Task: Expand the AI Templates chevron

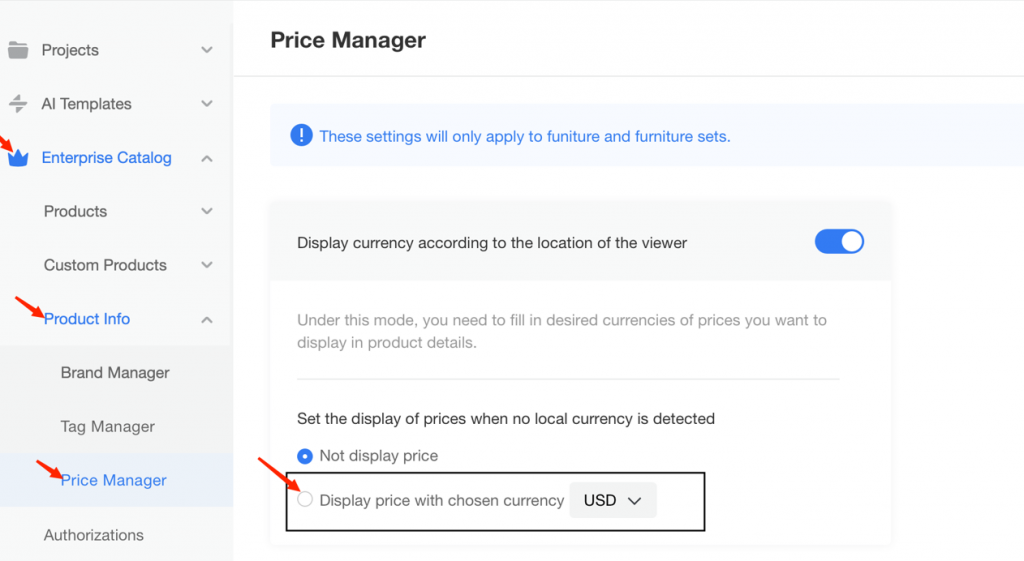Action: click(207, 104)
